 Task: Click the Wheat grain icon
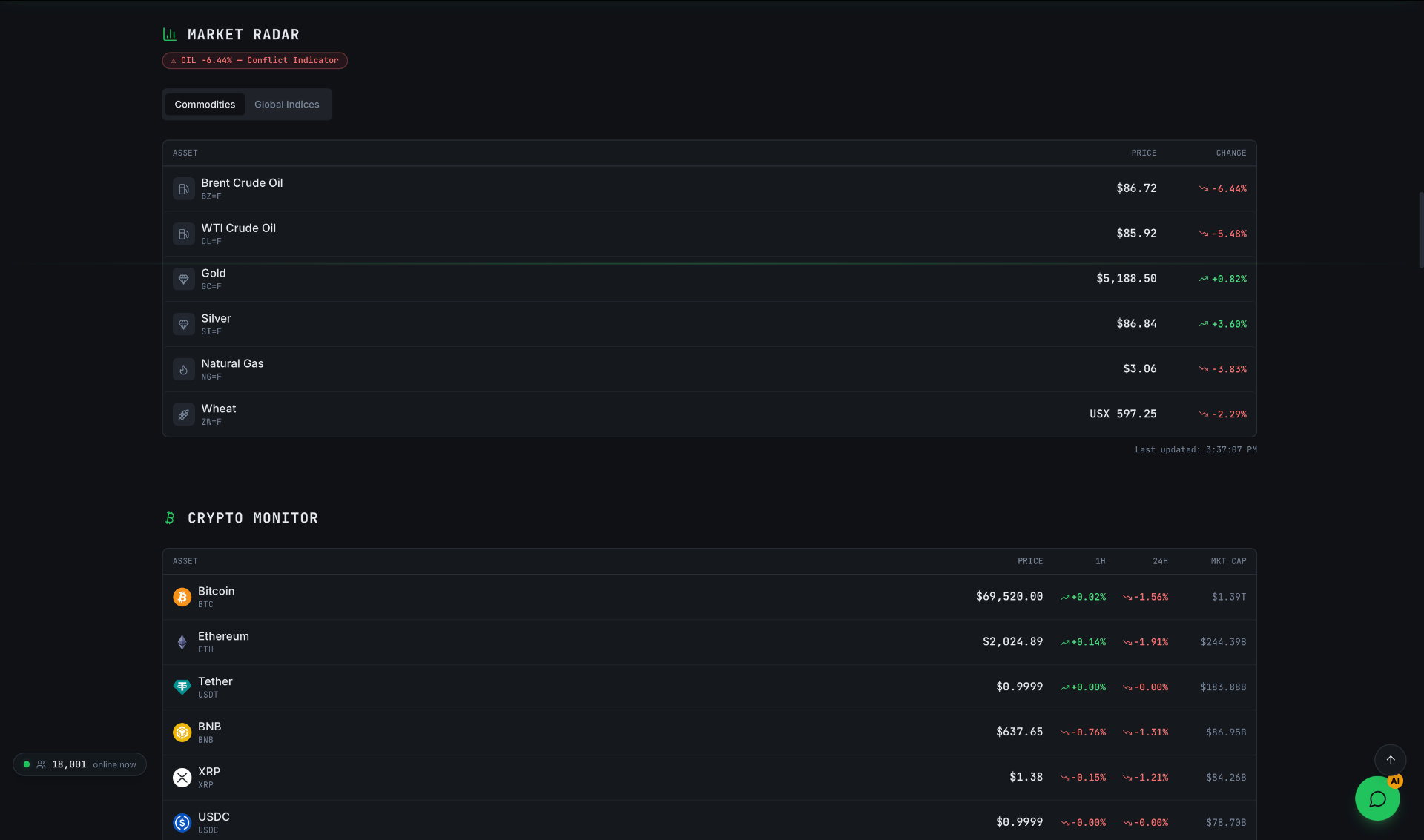pyautogui.click(x=183, y=415)
